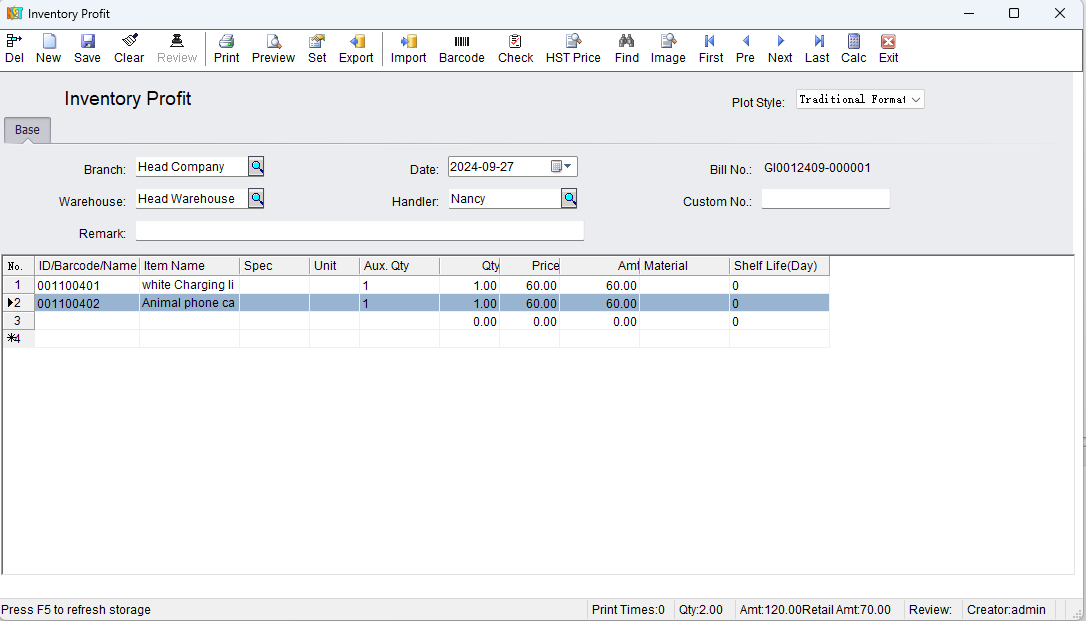Expand the Plot Style dropdown
The image size is (1086, 621).
[916, 100]
